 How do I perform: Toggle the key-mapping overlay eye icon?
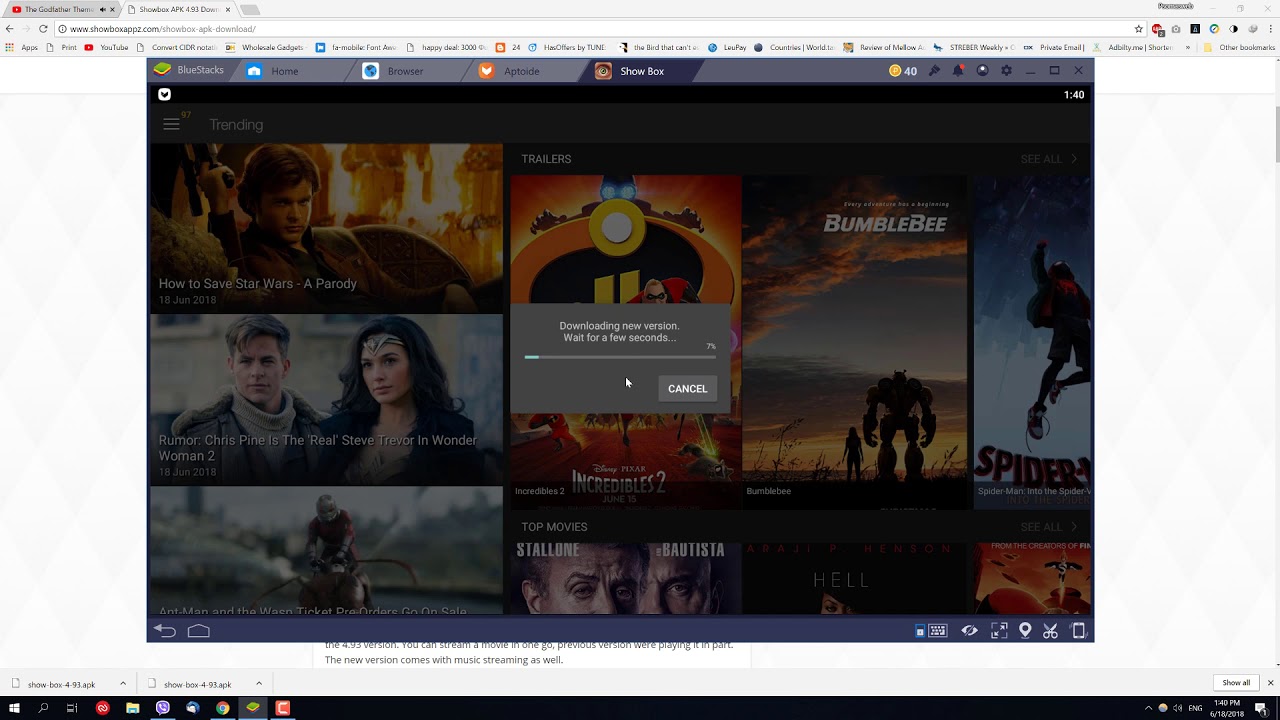969,631
